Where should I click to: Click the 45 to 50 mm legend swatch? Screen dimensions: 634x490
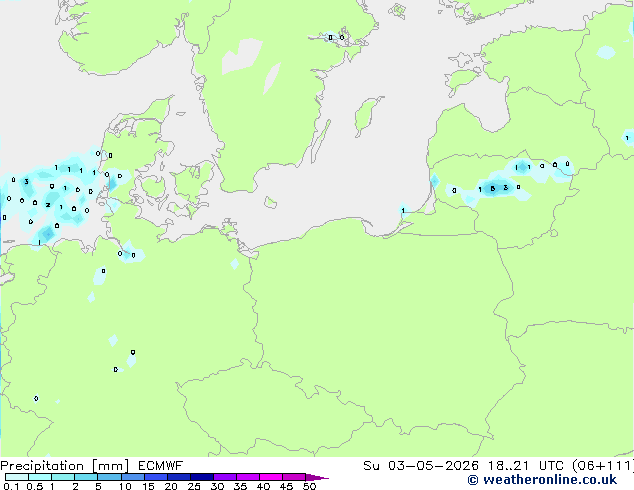(294, 477)
